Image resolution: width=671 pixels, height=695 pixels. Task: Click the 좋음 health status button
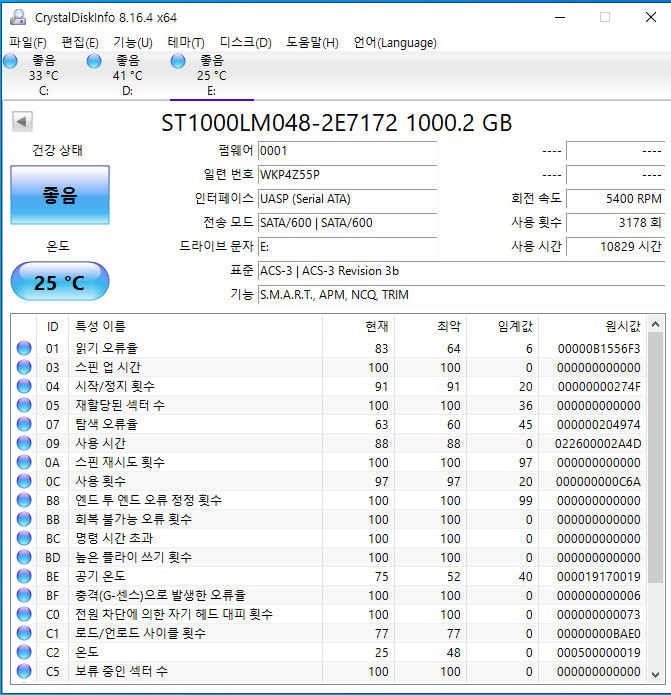click(x=60, y=195)
